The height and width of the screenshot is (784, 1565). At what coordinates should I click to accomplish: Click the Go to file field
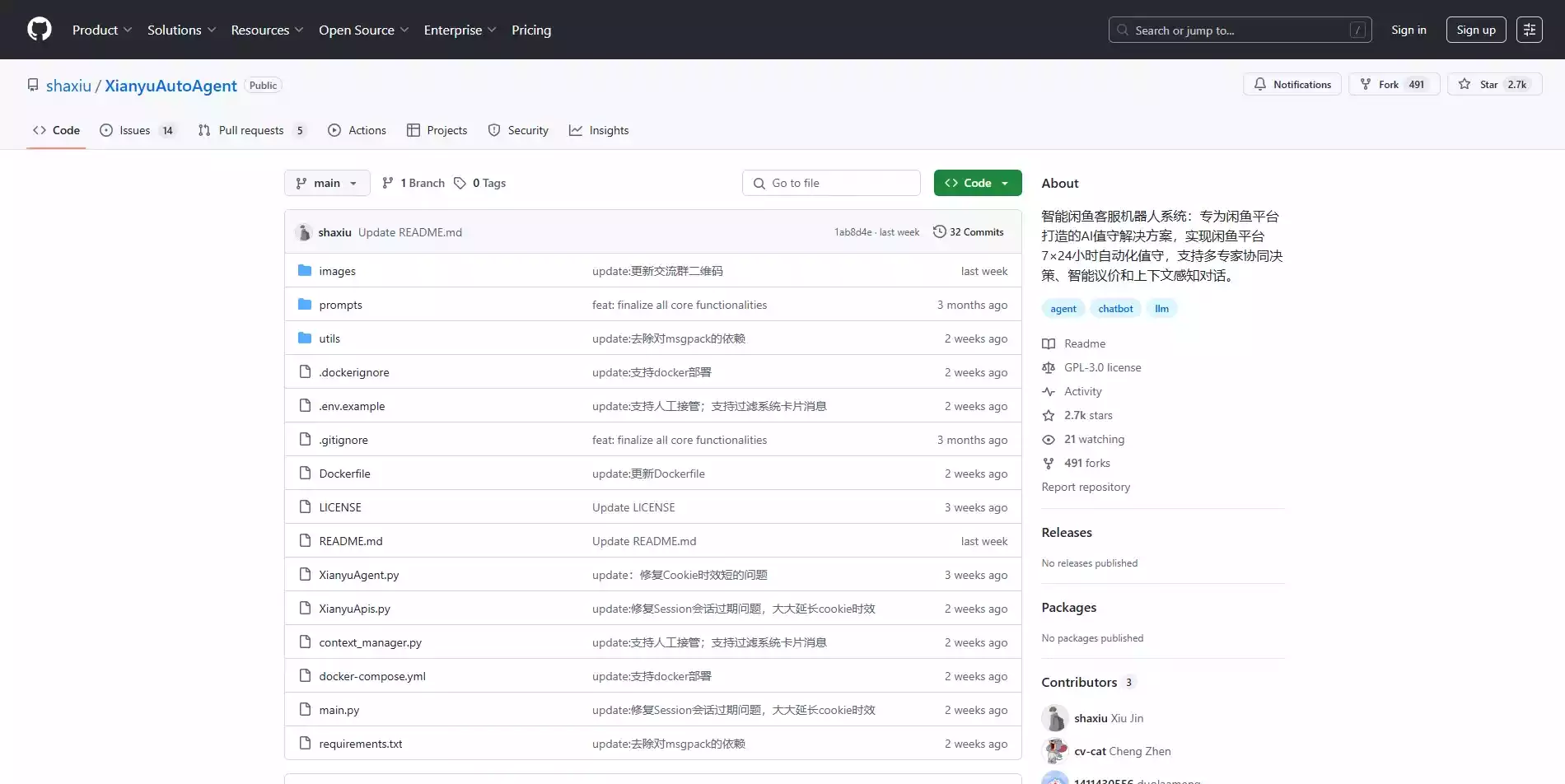(x=831, y=183)
